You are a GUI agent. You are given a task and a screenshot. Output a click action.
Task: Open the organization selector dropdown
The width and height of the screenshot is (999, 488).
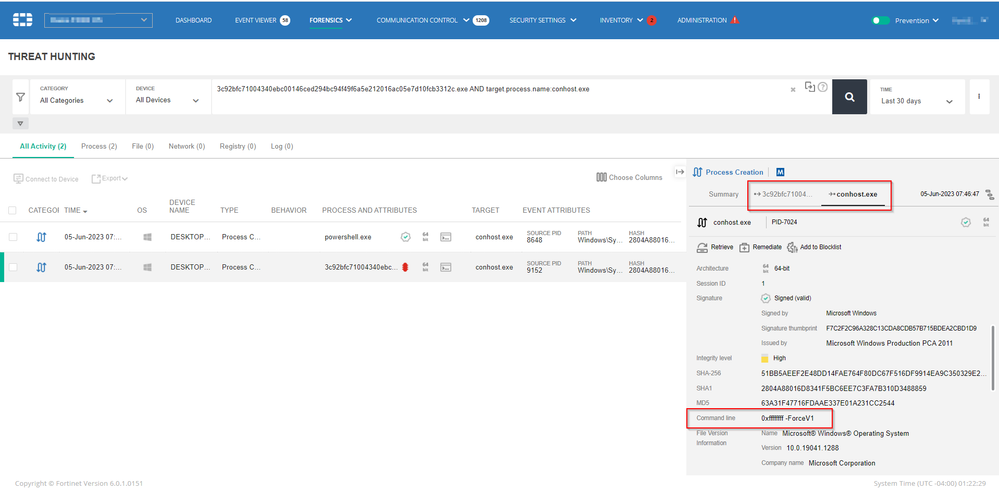[98, 20]
